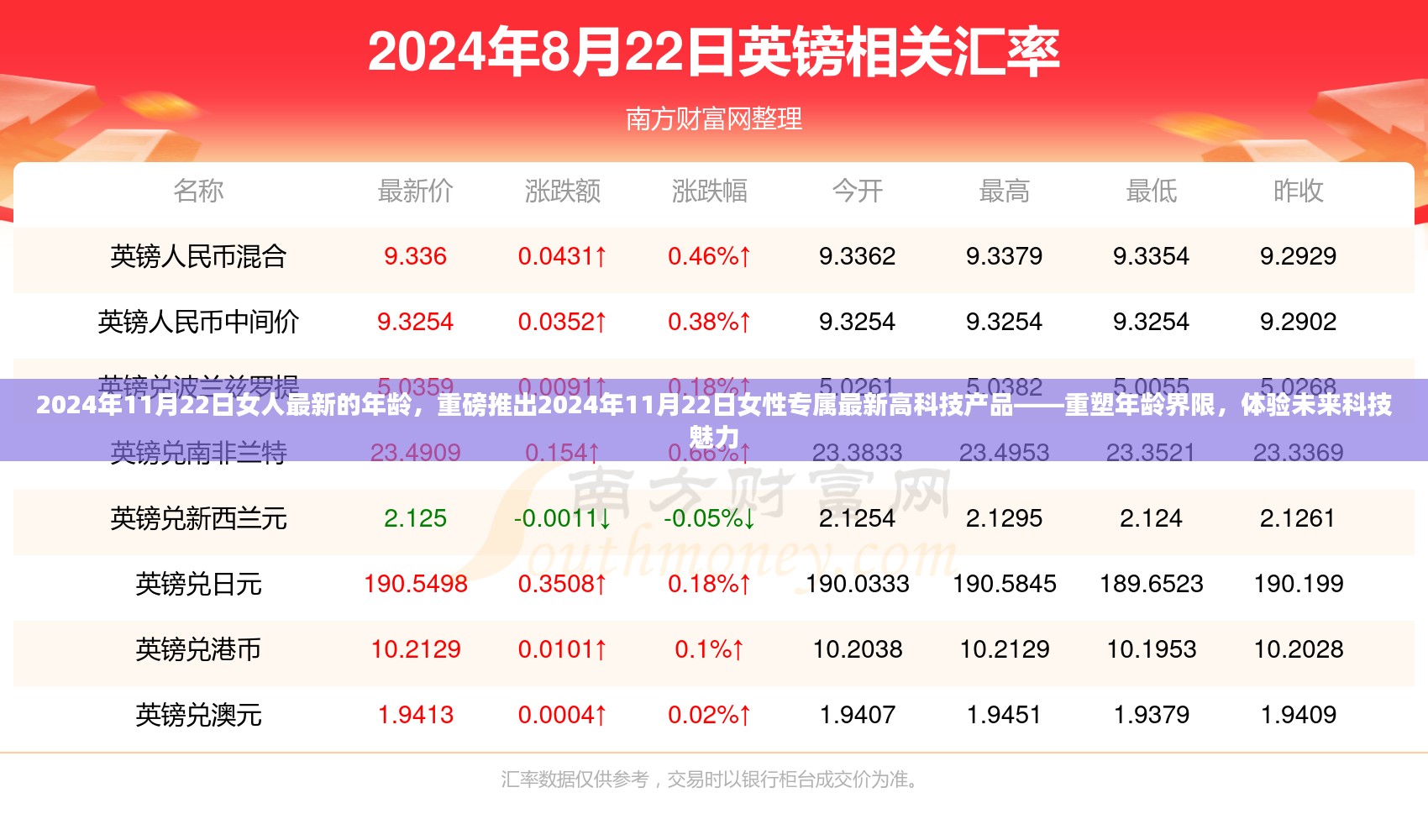
Task: Click opening value 190.0333
Action: (857, 584)
